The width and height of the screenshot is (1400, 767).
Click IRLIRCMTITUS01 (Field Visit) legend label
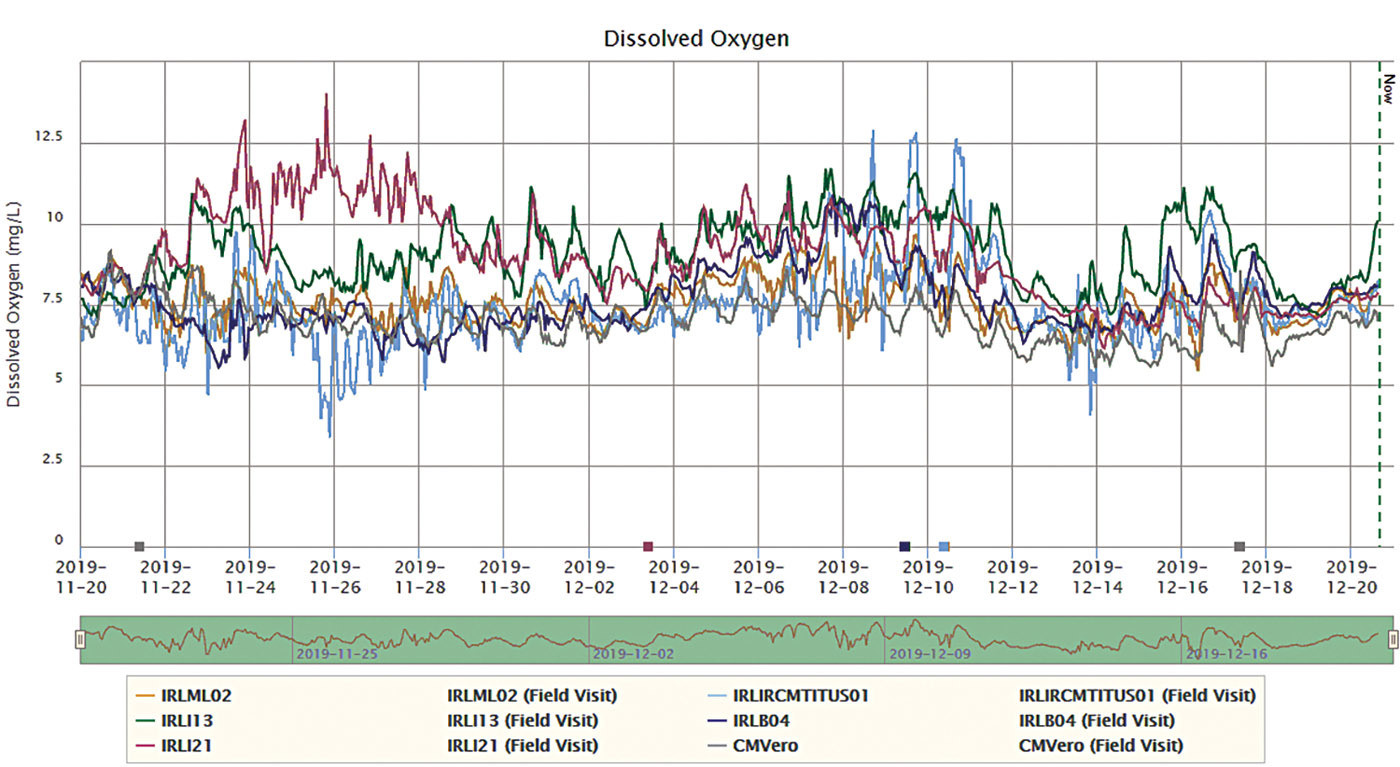click(x=1136, y=695)
